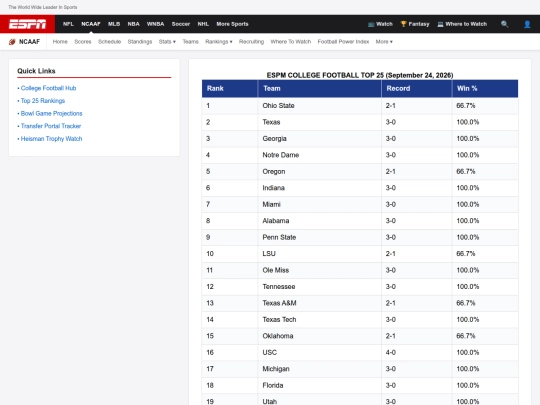This screenshot has height=405, width=540.
Task: Open More Sports menu
Action: click(x=232, y=24)
